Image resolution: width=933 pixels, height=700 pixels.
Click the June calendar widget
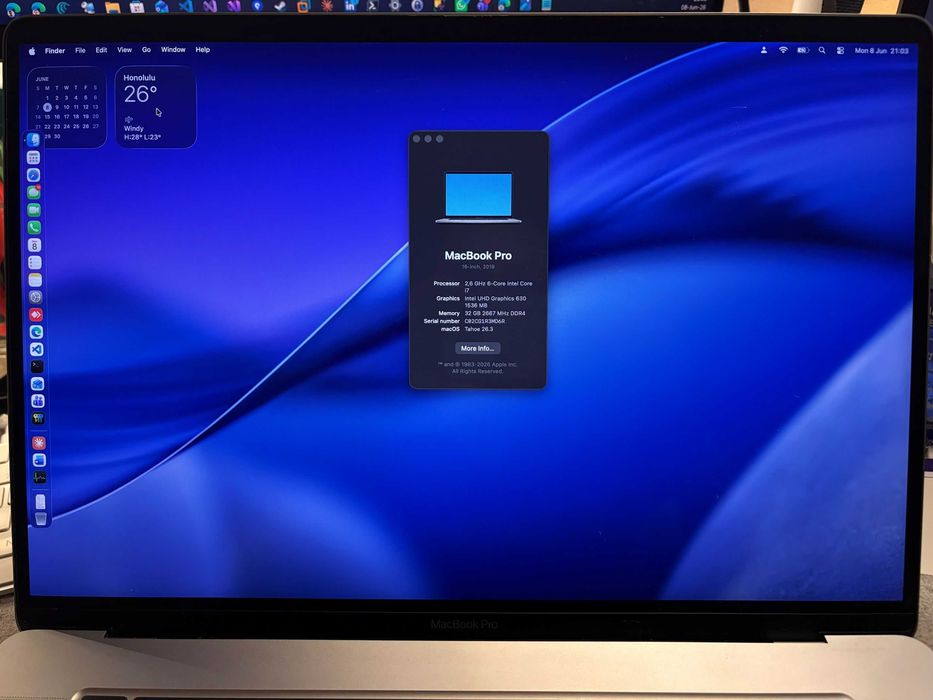click(x=67, y=107)
